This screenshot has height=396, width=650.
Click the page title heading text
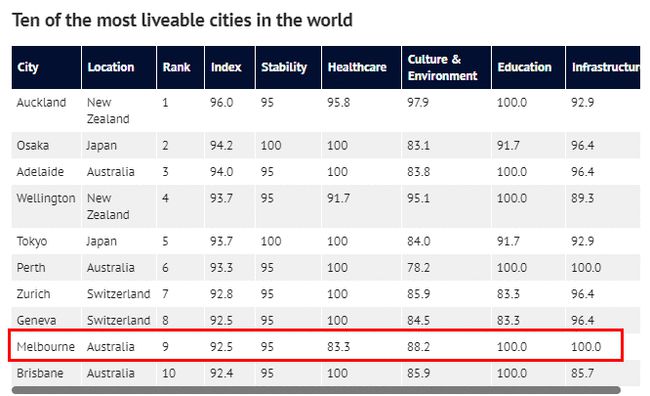tap(182, 20)
